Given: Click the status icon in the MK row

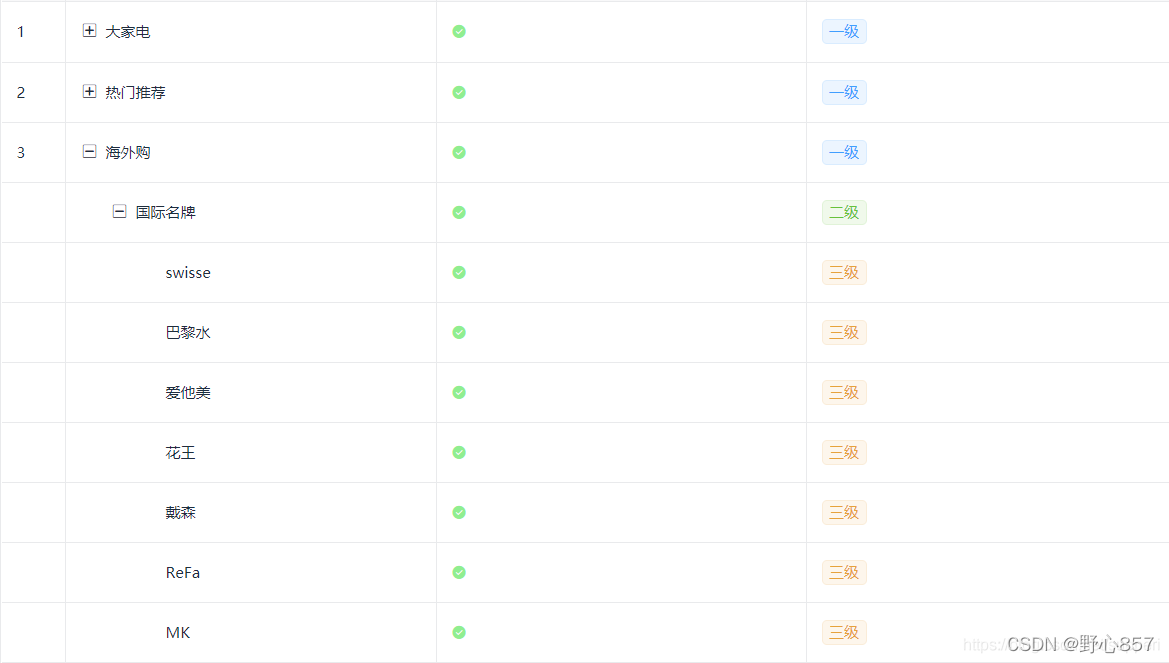Looking at the screenshot, I should tap(458, 632).
